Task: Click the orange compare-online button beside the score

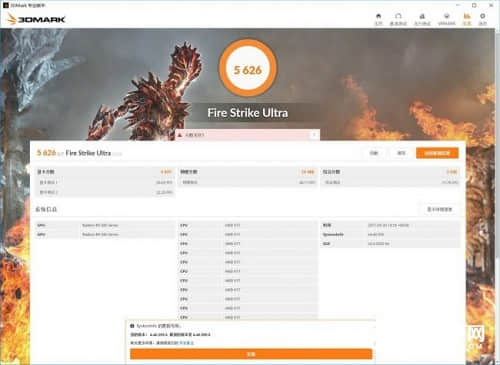Action: 437,153
